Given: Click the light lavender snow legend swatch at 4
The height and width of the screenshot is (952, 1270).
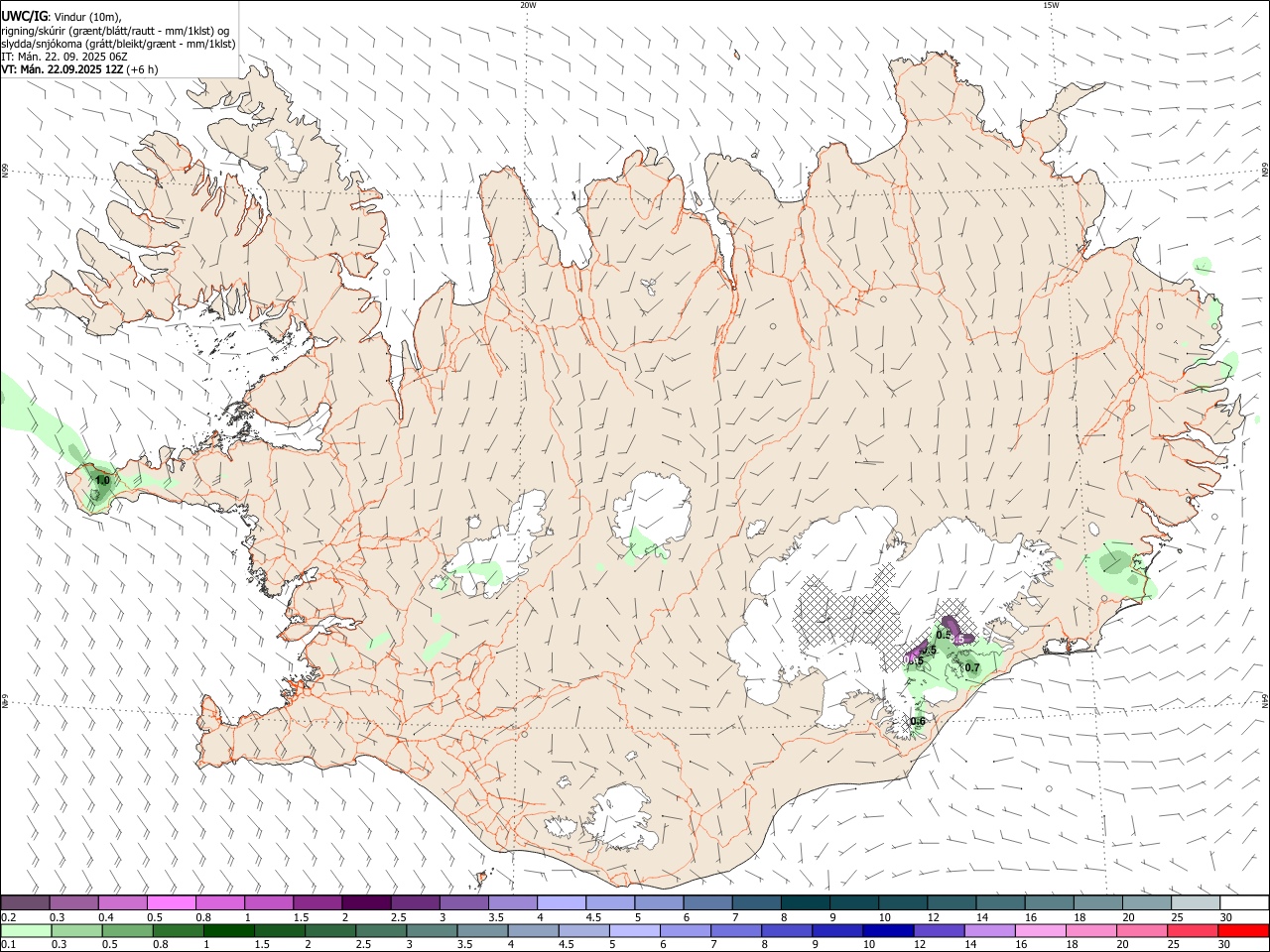Looking at the screenshot, I should (x=561, y=902).
